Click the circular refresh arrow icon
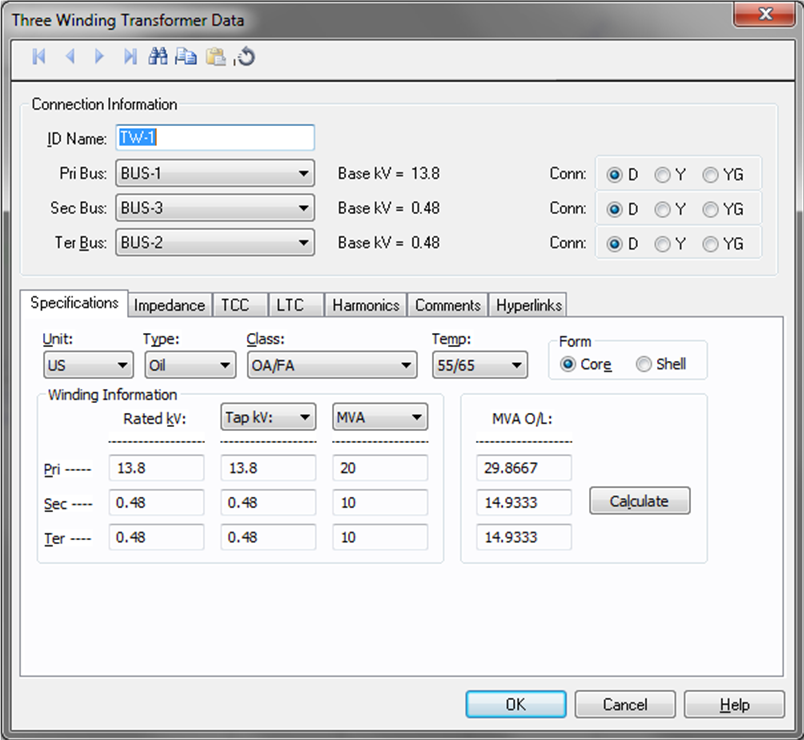This screenshot has width=804, height=740. [246, 57]
